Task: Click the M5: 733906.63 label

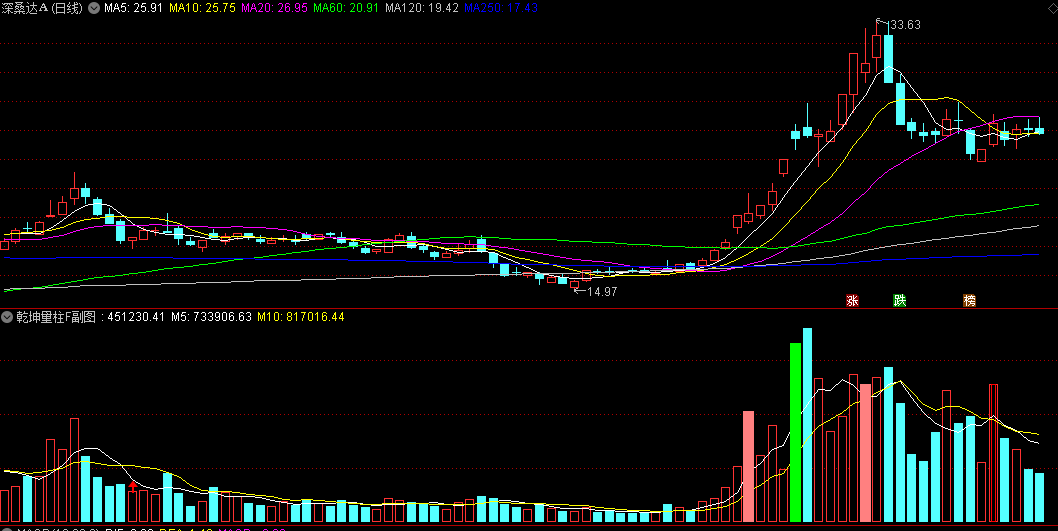Action: click(211, 317)
